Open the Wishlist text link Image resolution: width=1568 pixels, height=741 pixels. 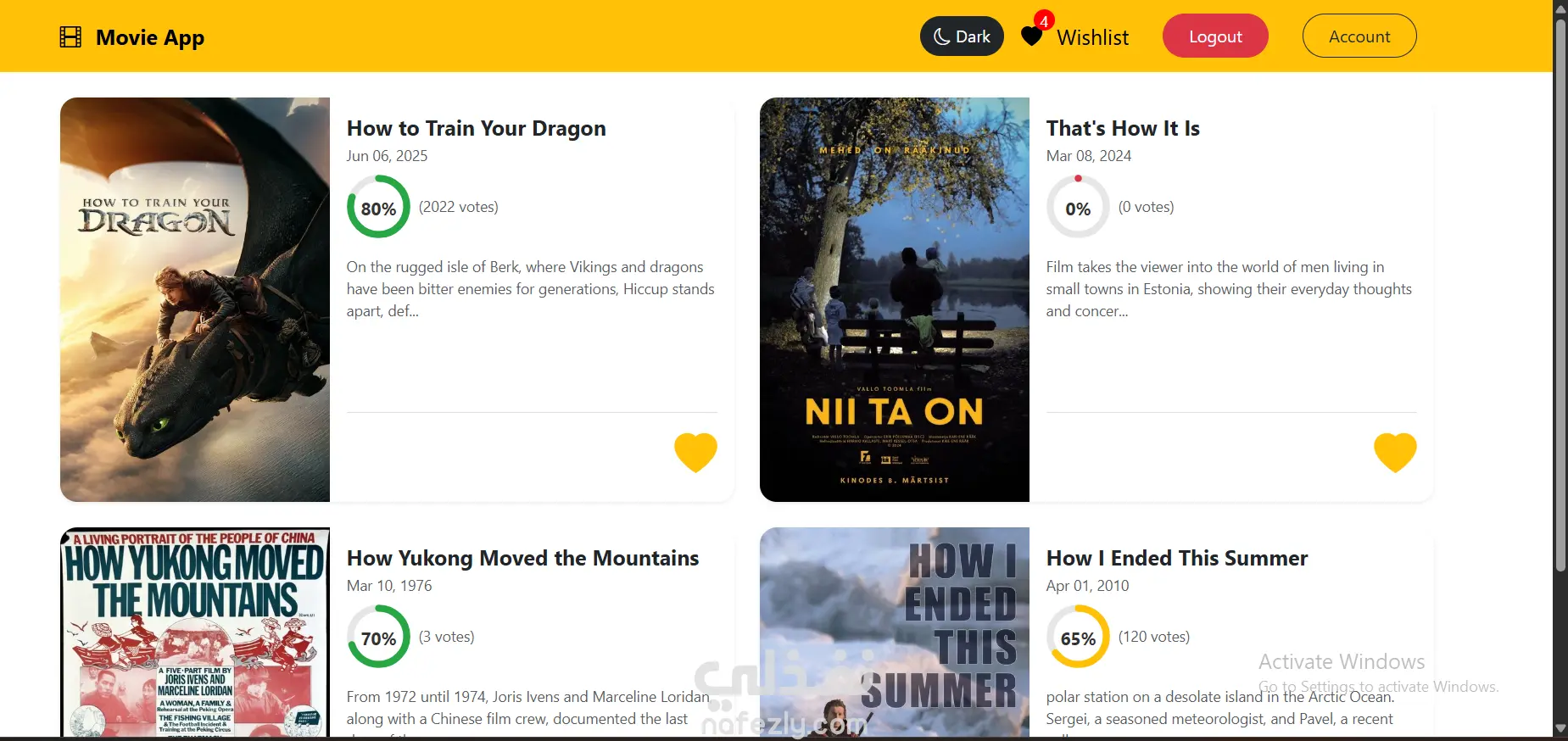coord(1092,37)
